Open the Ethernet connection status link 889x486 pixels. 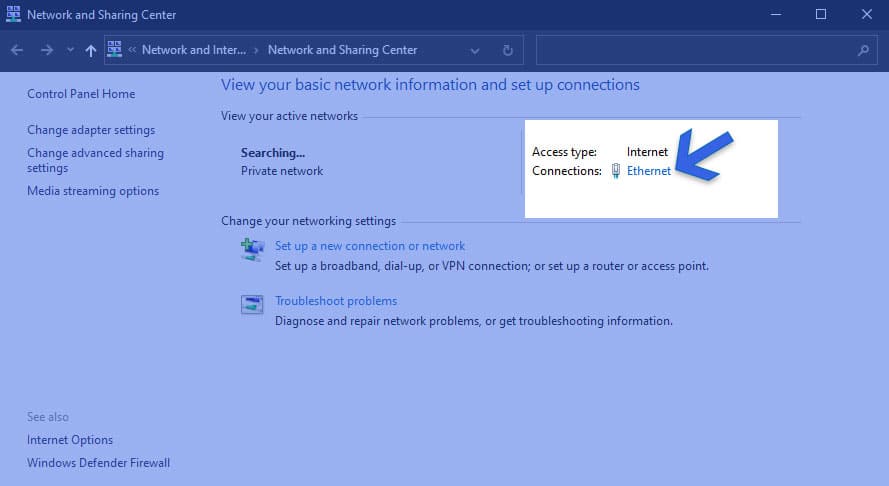click(649, 171)
